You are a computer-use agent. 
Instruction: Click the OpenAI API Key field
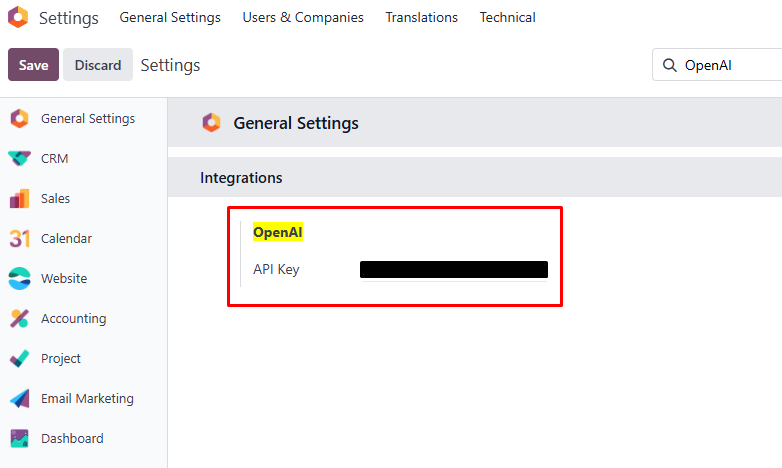pos(453,269)
